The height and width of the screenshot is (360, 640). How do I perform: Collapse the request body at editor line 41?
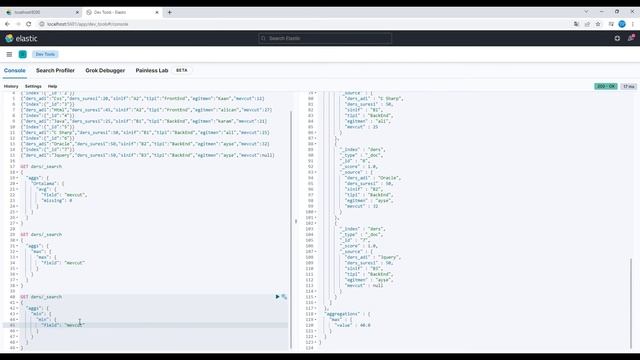coord(17,302)
